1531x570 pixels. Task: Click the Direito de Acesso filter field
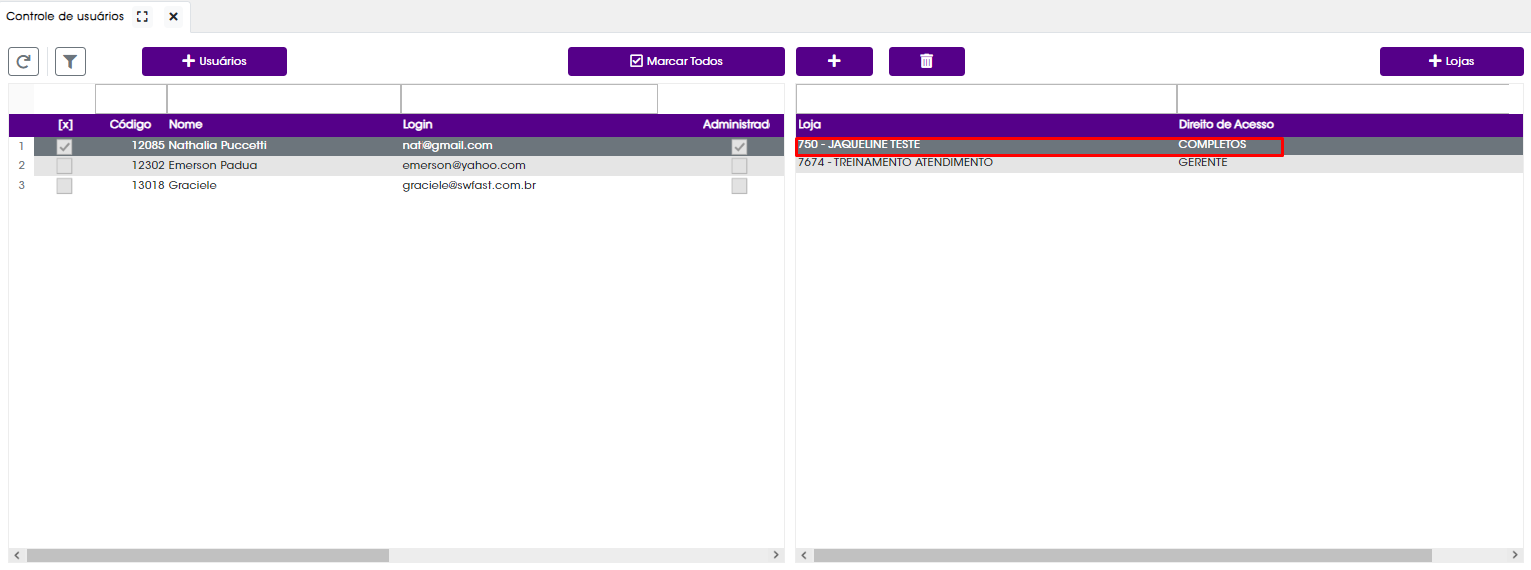[1343, 99]
